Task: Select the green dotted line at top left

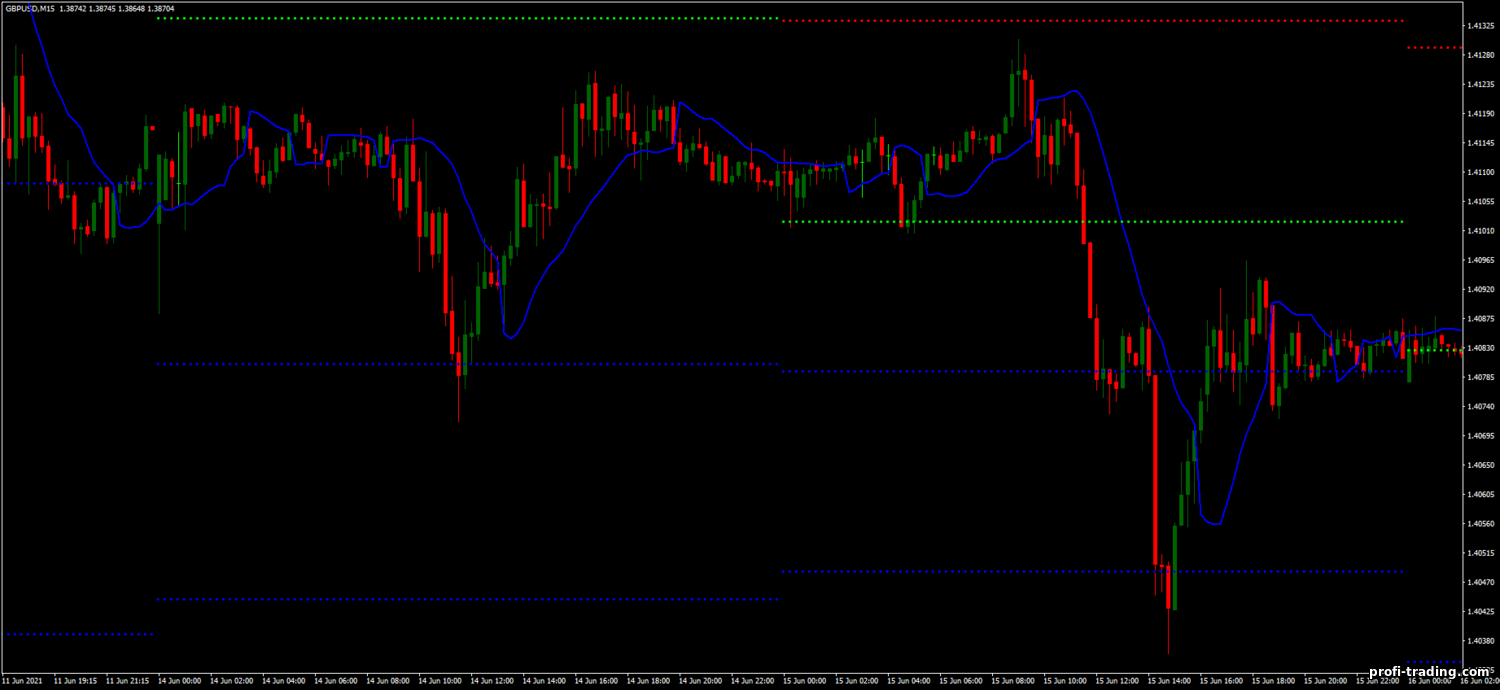Action: coord(467,18)
